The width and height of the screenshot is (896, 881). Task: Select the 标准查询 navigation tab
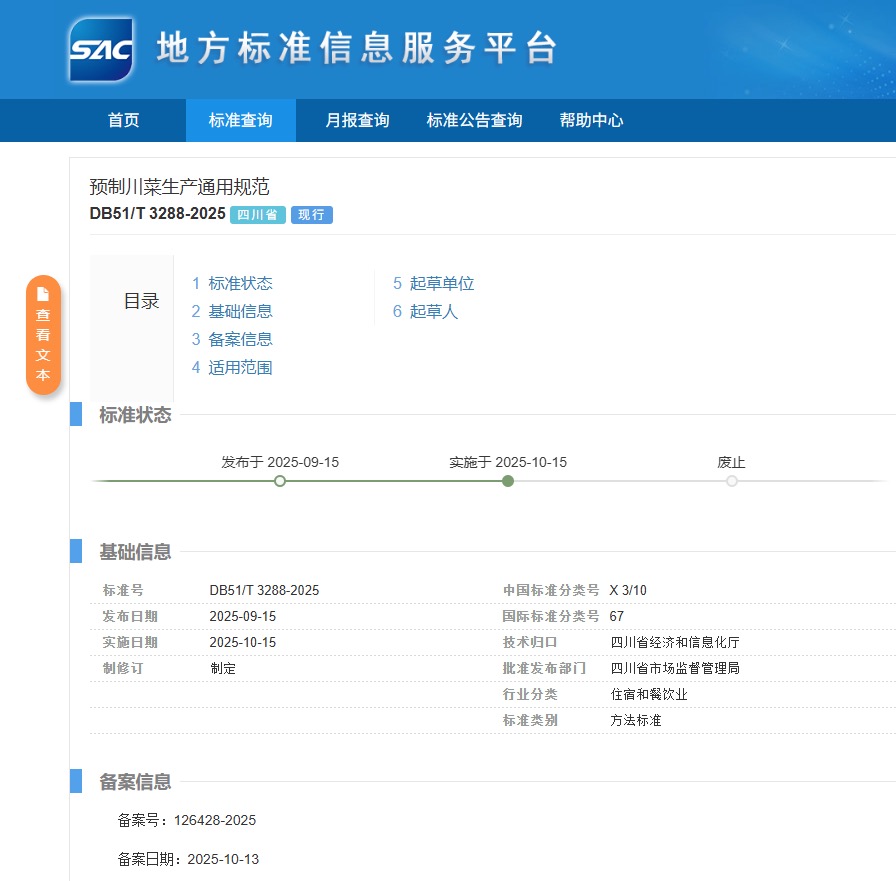[240, 120]
